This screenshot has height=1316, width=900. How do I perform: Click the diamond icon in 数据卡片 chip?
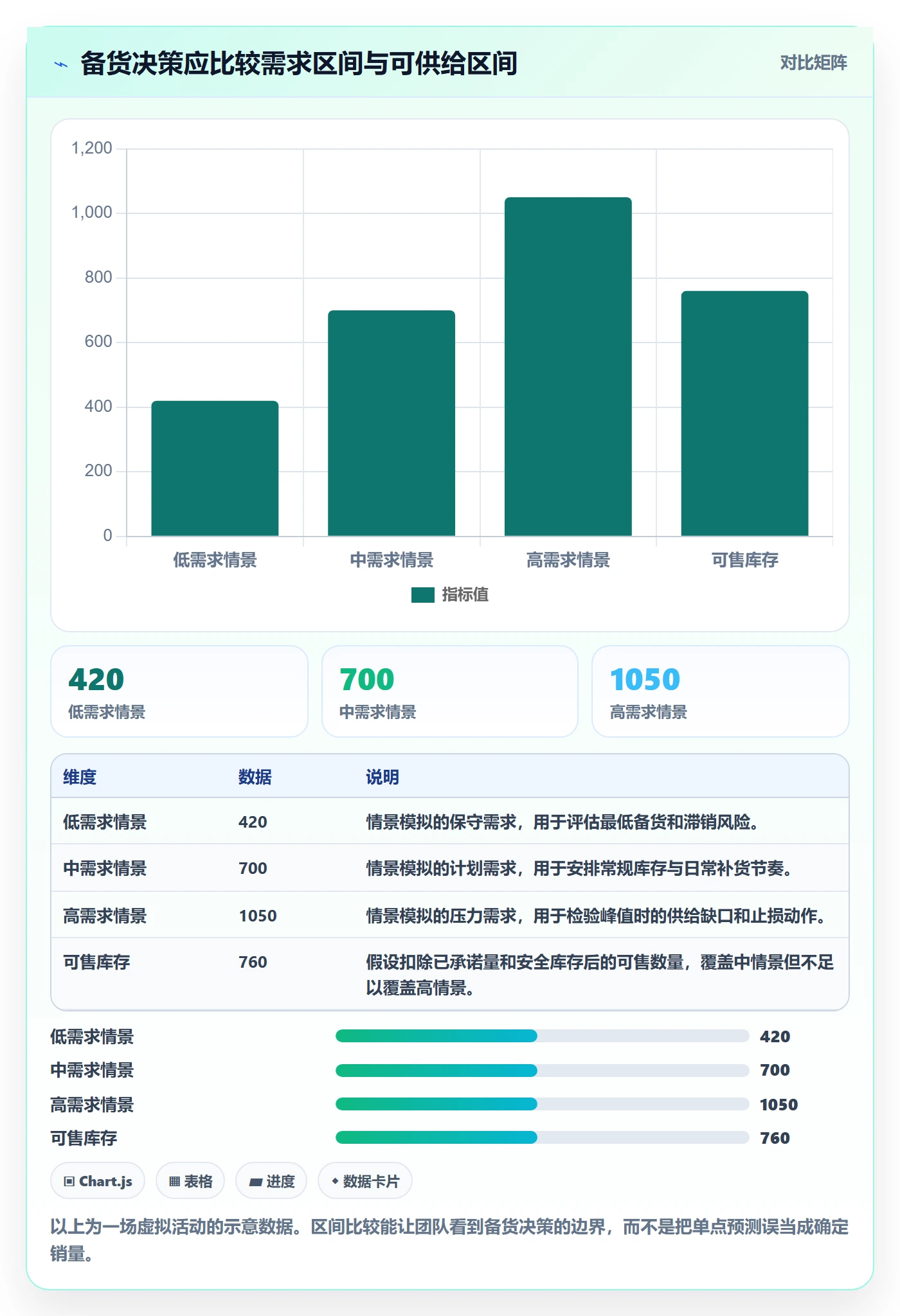(x=335, y=1181)
